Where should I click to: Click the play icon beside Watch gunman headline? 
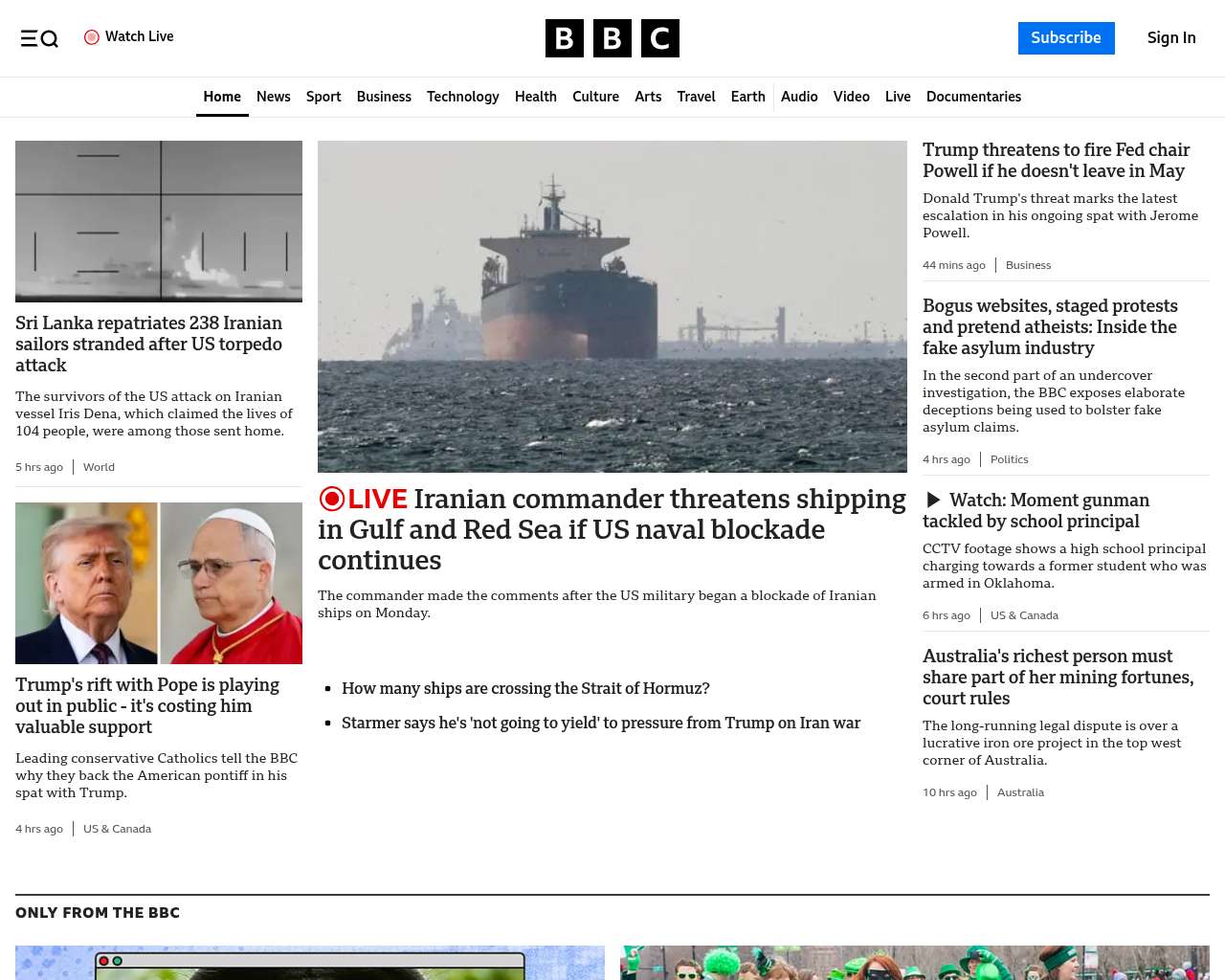pyautogui.click(x=933, y=500)
